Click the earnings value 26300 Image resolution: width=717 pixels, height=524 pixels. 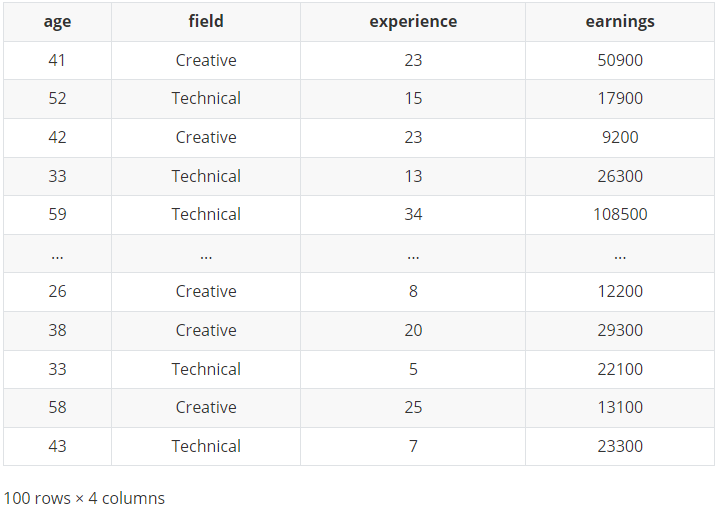620,176
